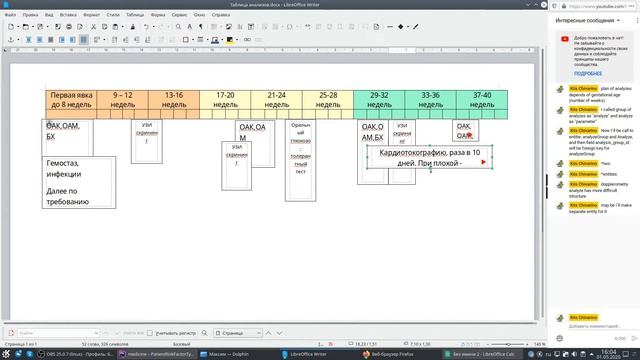
Task: Click the 29-32 недель table header cell
Action: [379, 100]
